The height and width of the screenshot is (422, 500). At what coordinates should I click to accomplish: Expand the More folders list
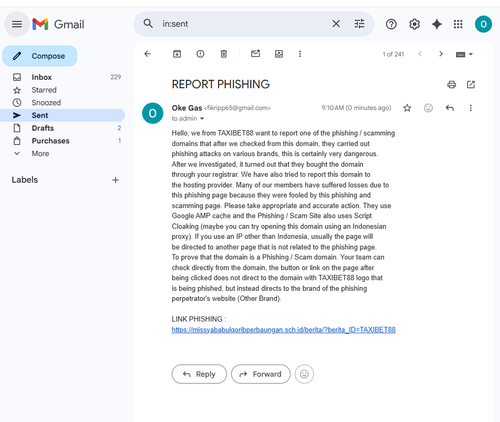pos(63,154)
